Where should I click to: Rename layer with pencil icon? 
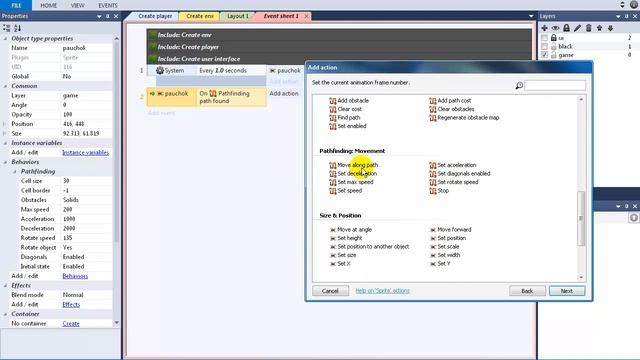[x=577, y=28]
